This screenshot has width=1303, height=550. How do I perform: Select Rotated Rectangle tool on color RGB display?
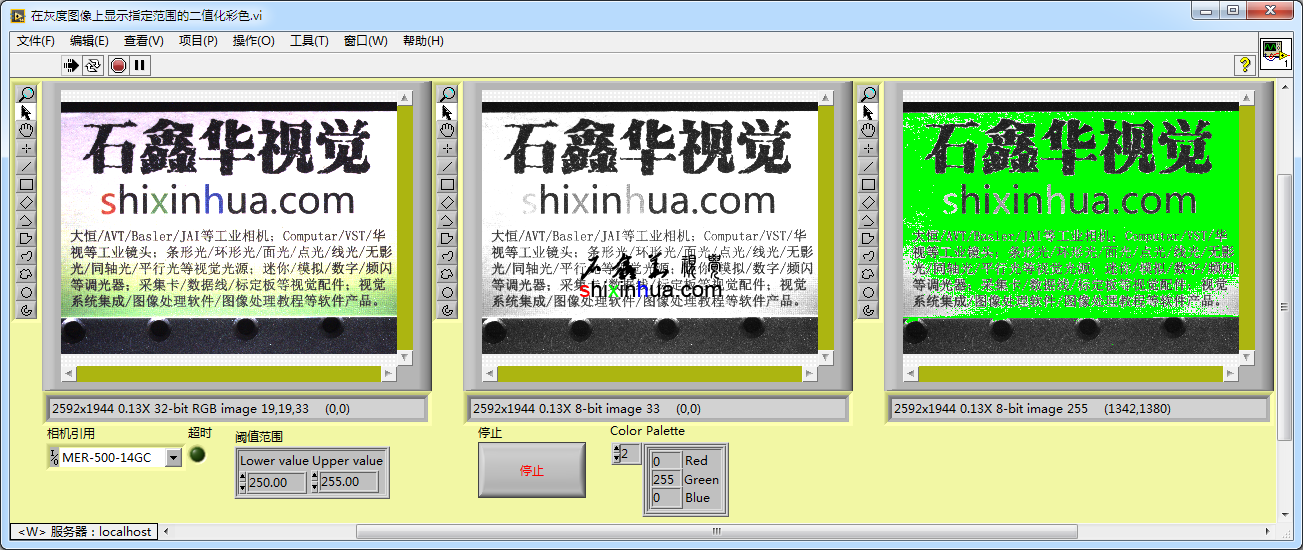pos(27,202)
